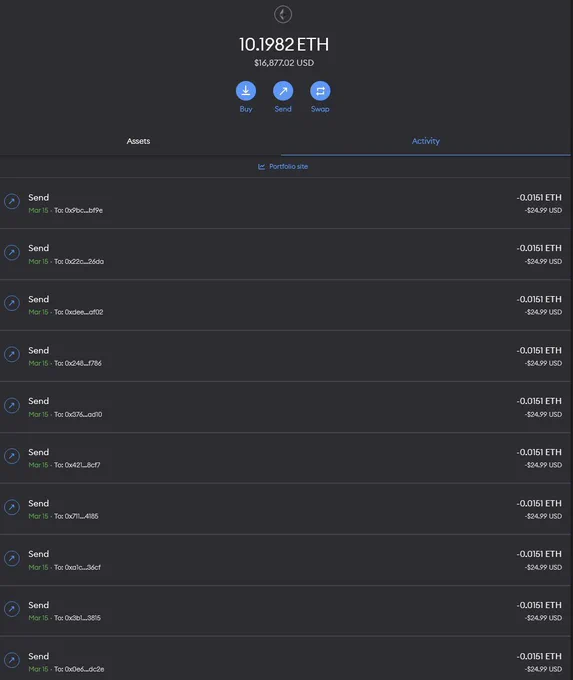Click -$24.99 USD value in 0x376...ad10 row
573x680 pixels.
pyautogui.click(x=543, y=415)
